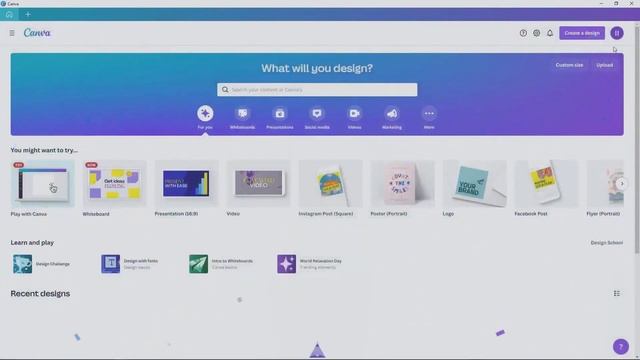Click the Play with Canva label
The height and width of the screenshot is (360, 640).
29,214
